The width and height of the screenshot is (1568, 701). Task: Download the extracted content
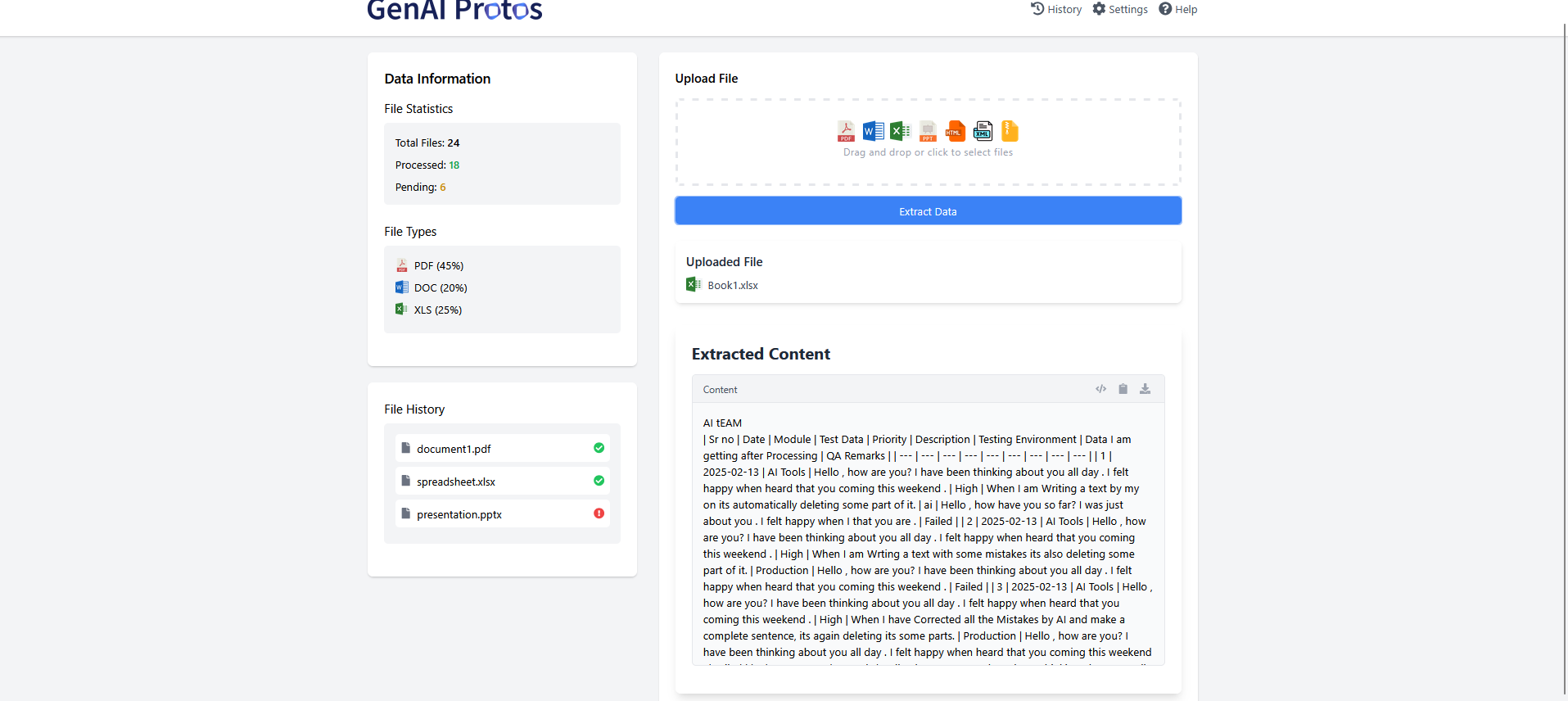coord(1145,389)
